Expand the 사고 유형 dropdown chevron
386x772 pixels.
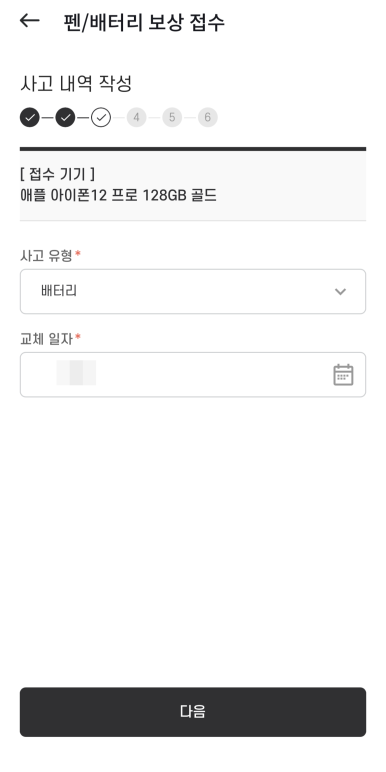[340, 291]
